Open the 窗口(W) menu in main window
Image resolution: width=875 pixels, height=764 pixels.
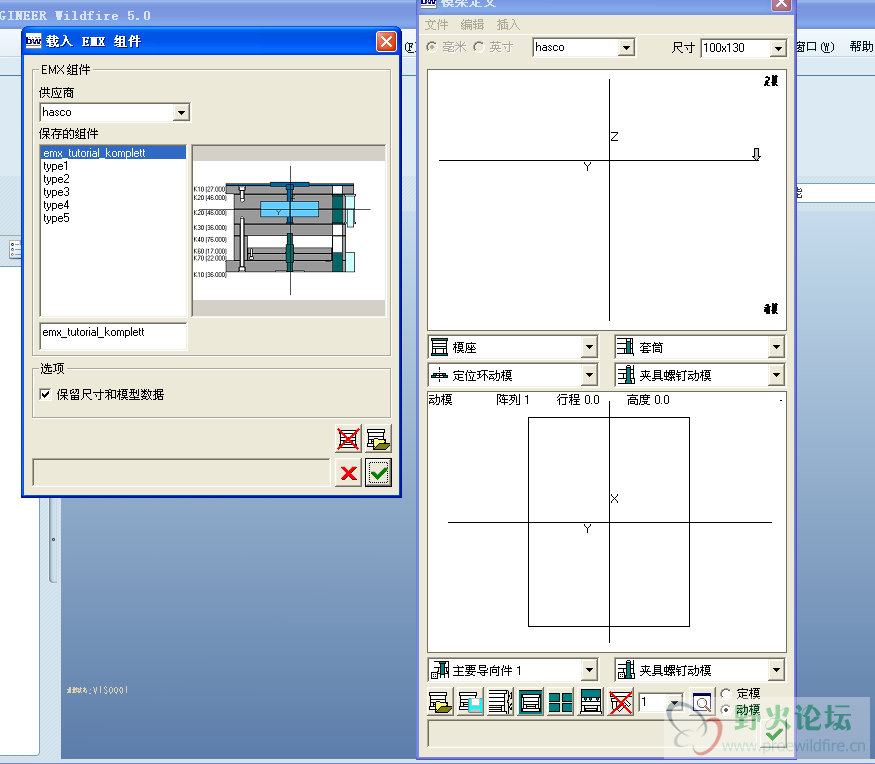point(815,47)
